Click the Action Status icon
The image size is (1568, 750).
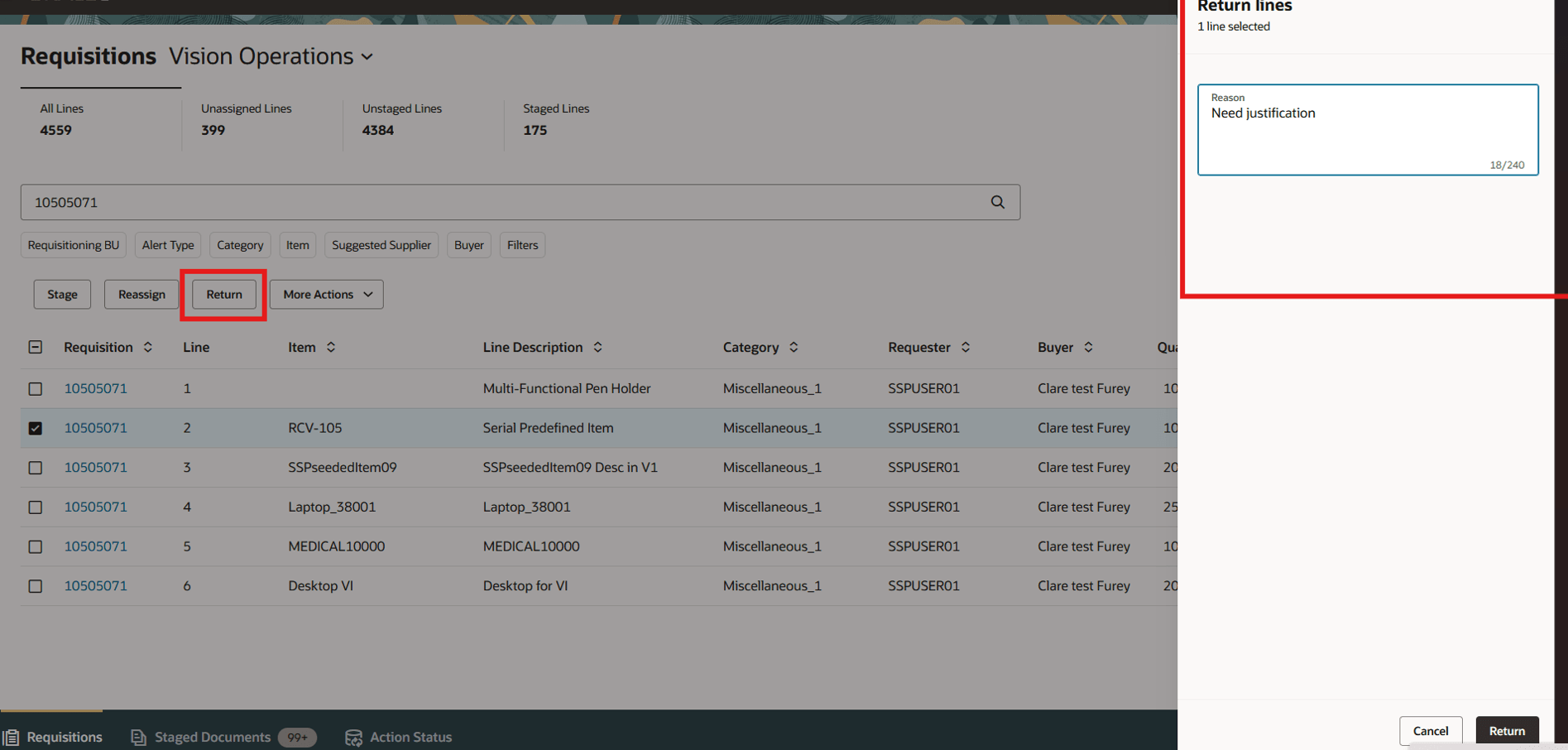pyautogui.click(x=353, y=737)
